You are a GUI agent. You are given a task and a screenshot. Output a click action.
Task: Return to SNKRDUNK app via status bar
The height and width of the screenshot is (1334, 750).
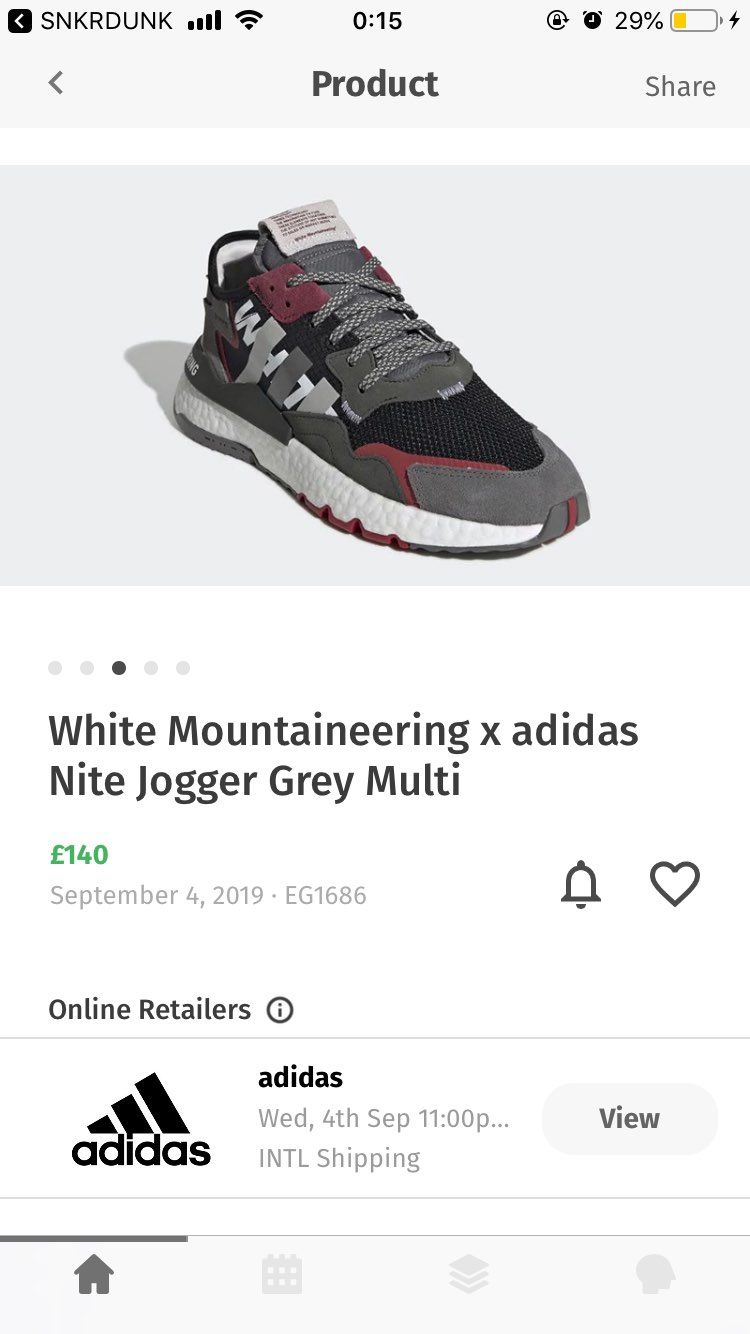pos(90,20)
